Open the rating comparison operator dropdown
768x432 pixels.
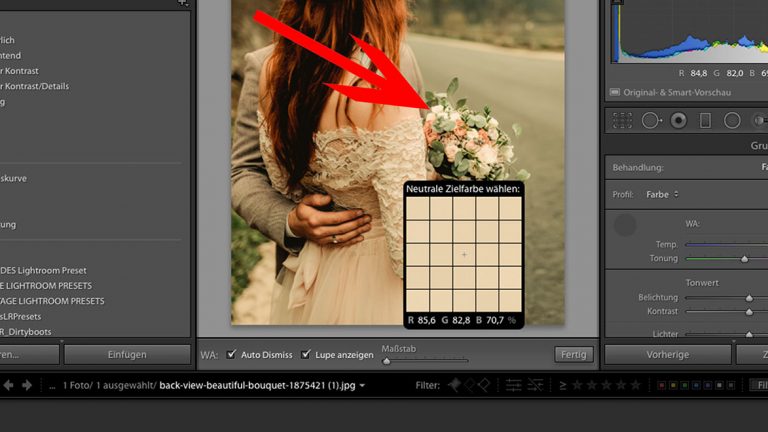pyautogui.click(x=563, y=385)
